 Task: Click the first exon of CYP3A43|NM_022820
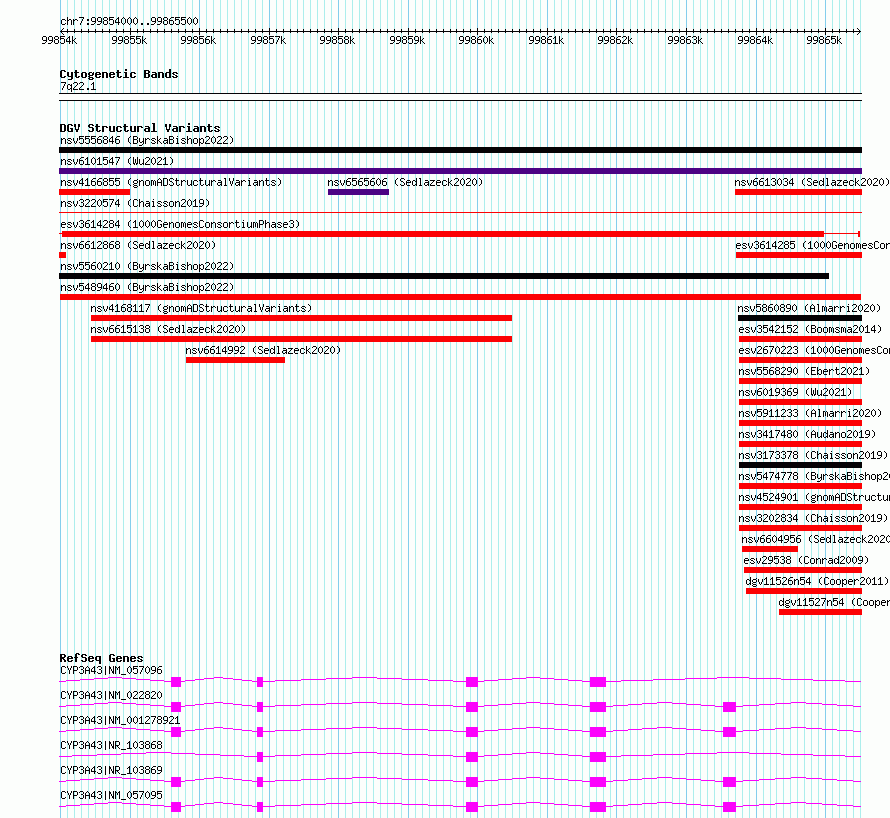pyautogui.click(x=176, y=707)
